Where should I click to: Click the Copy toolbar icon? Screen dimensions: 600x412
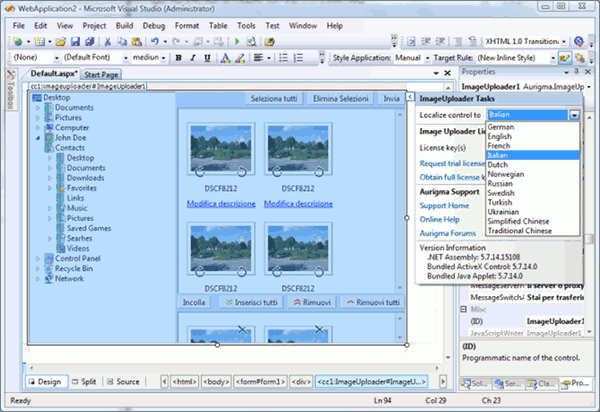click(122, 41)
